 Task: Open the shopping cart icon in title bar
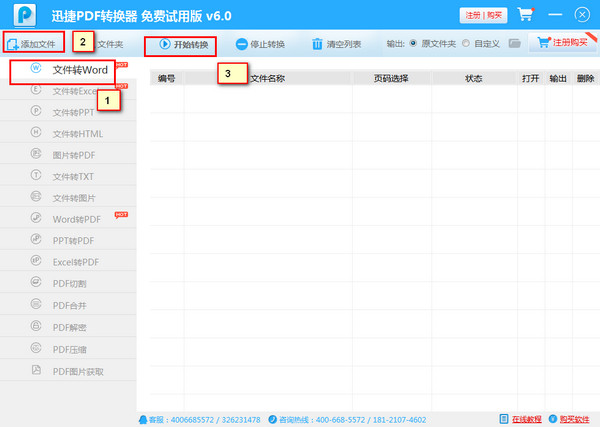pyautogui.click(x=526, y=15)
